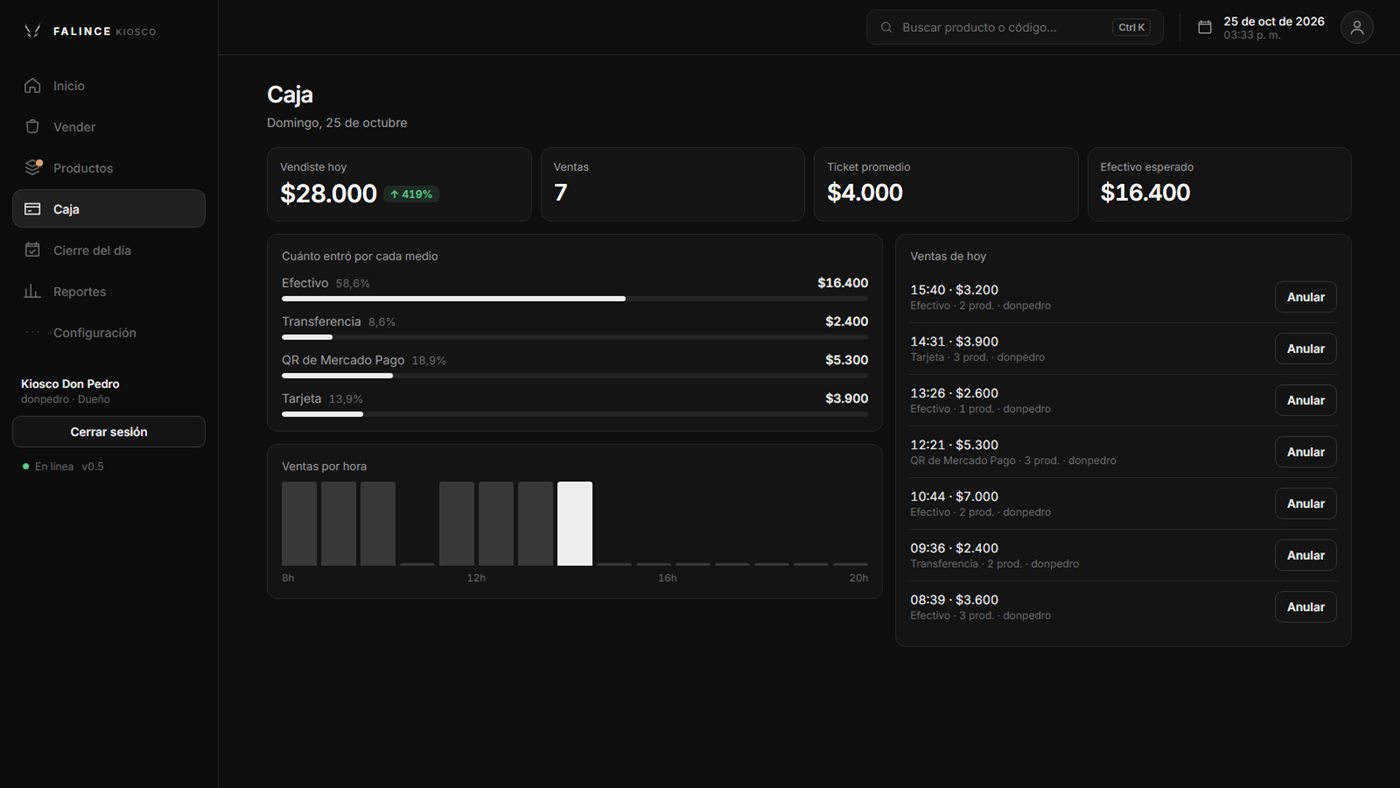This screenshot has height=788, width=1400.
Task: Click the Falince Kiosco logo icon
Action: [33, 31]
